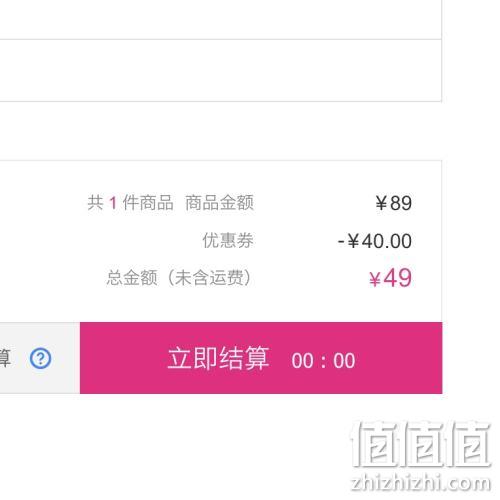This screenshot has height=500, width=500.
Task: Click the 商品金额 label text
Action: point(219,203)
